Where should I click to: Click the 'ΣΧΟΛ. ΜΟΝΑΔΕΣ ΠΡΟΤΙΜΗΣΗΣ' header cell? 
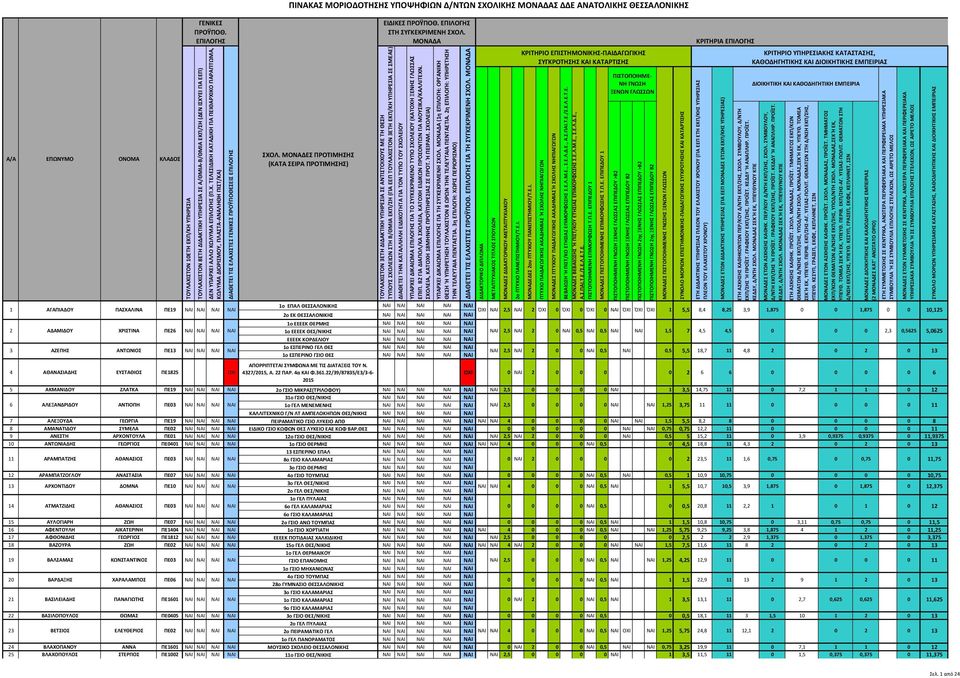(x=308, y=159)
